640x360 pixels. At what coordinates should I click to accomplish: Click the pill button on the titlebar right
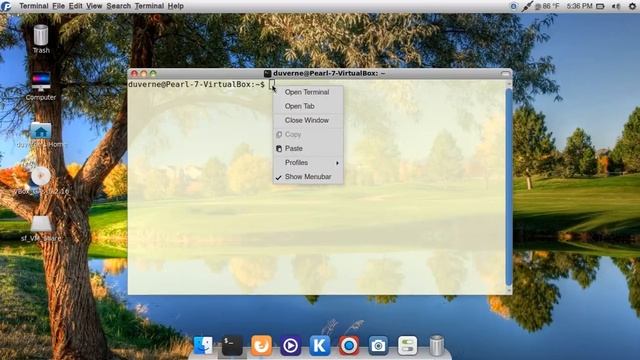click(x=505, y=74)
